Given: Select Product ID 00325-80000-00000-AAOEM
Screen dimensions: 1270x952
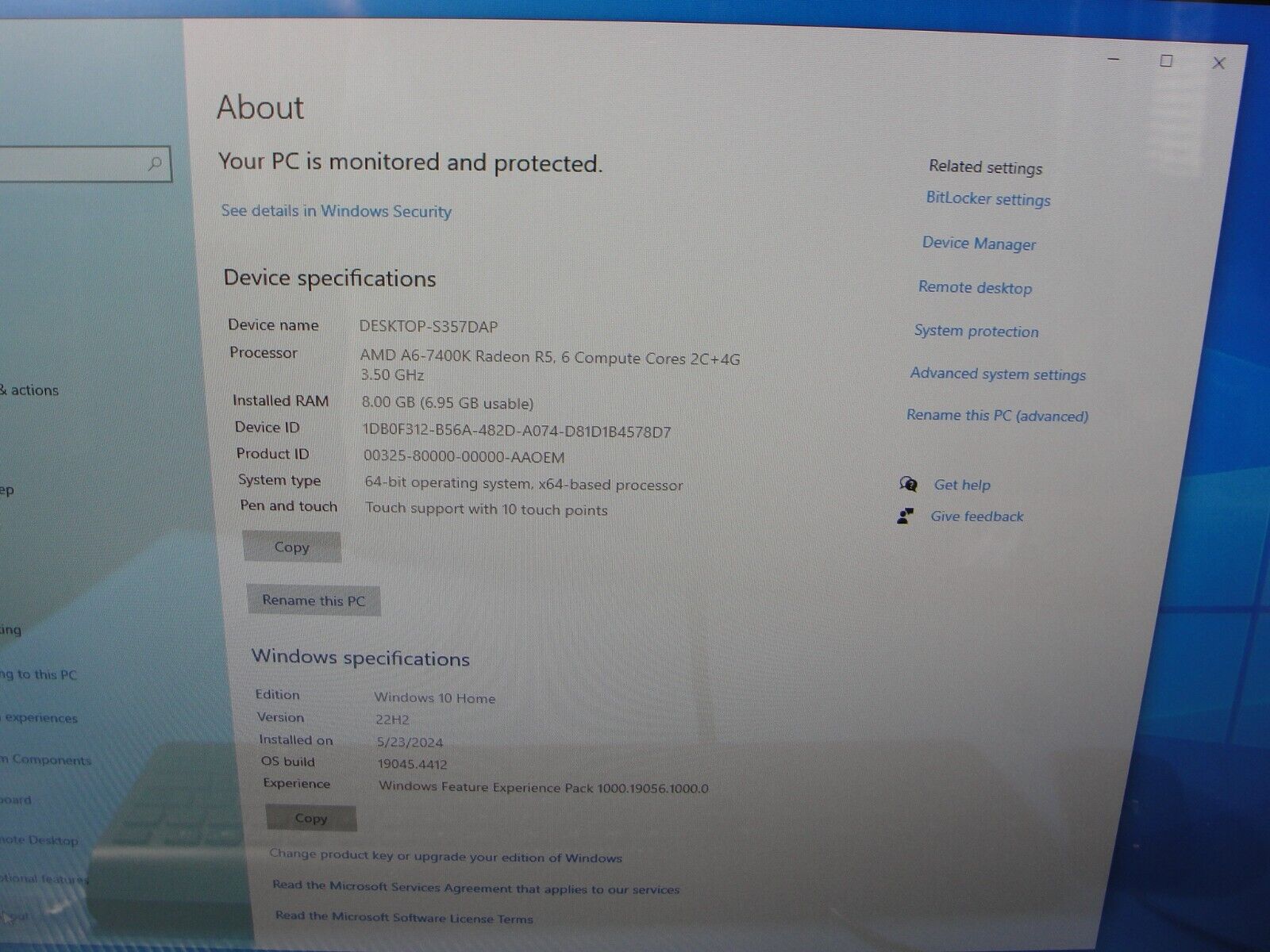Looking at the screenshot, I should click(464, 457).
